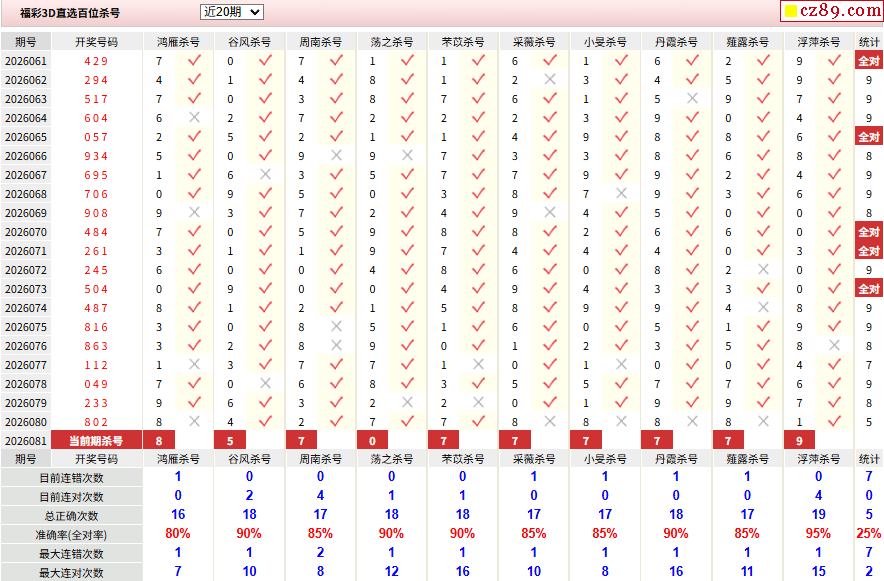The image size is (884, 581).
Task: Click red 8 prediction box under 鸿雁杀号
Action: [159, 441]
